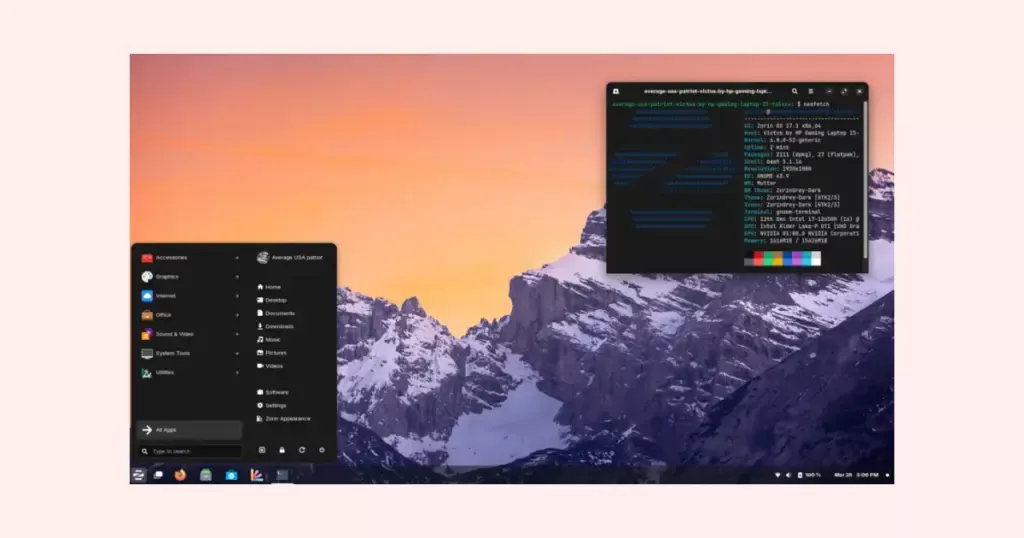This screenshot has width=1024, height=538.
Task: Click the search icon in terminal titlebar
Action: click(795, 91)
